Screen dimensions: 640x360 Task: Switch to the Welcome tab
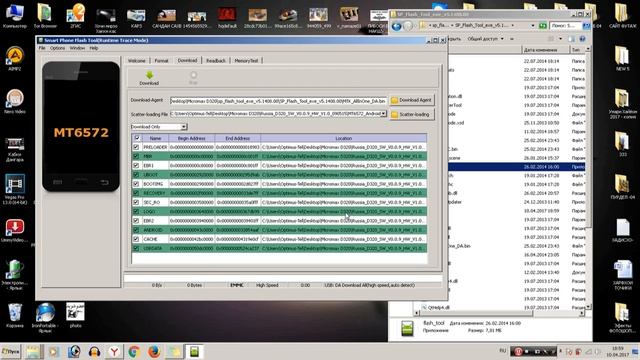[137, 60]
